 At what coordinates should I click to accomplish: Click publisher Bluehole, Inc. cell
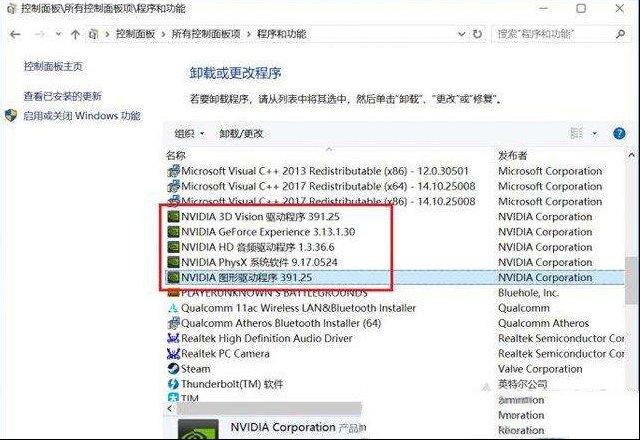tap(528, 293)
